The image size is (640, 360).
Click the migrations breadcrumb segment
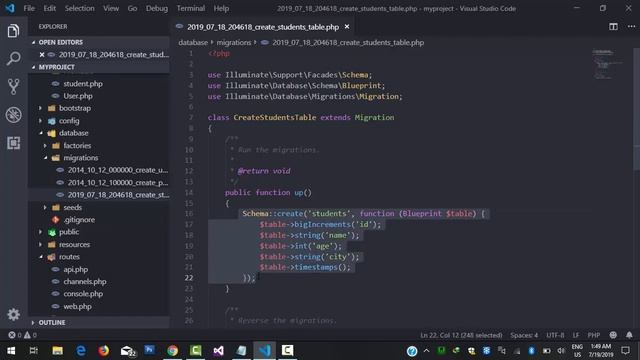tap(234, 42)
